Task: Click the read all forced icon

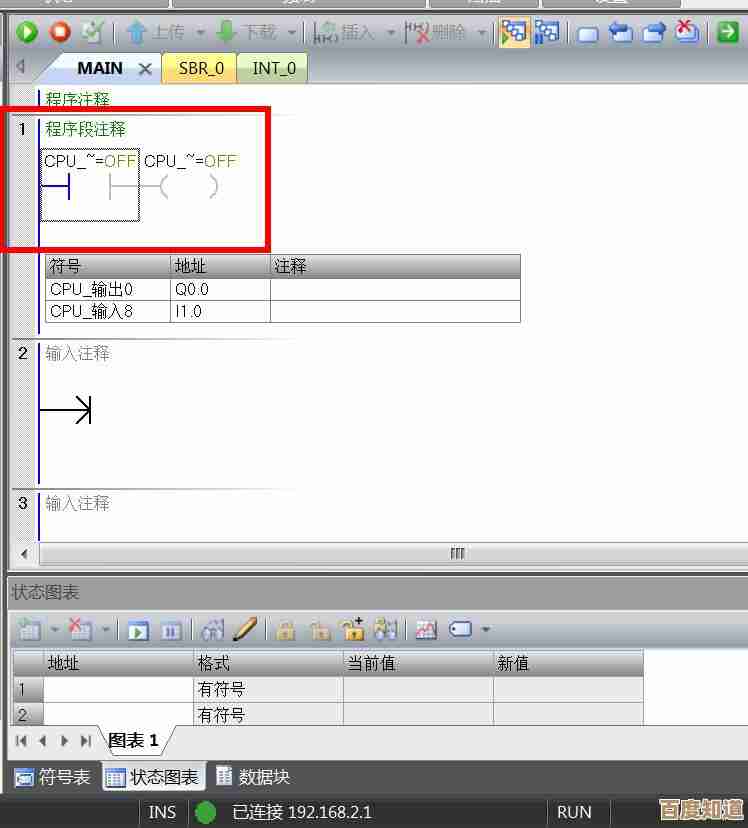Action: (x=385, y=629)
